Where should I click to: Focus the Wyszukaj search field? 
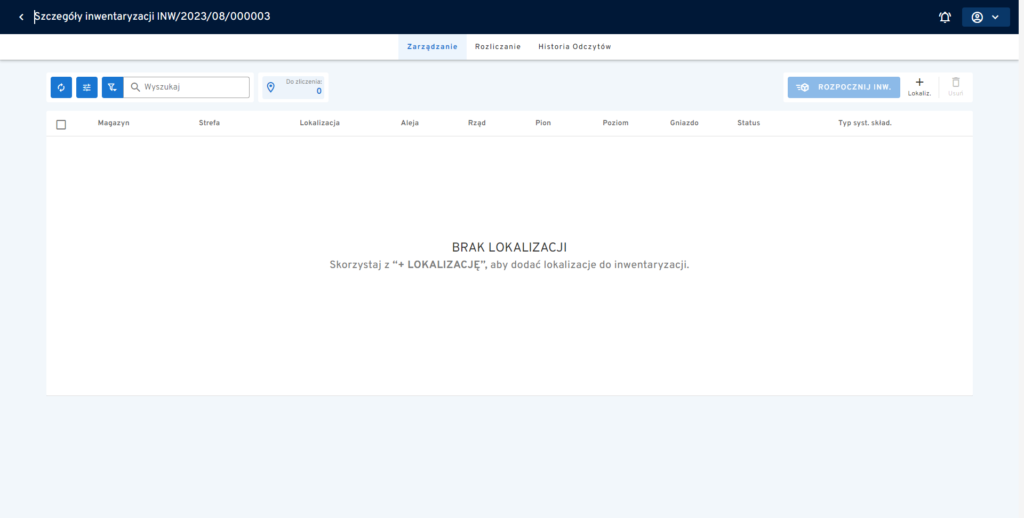click(194, 88)
